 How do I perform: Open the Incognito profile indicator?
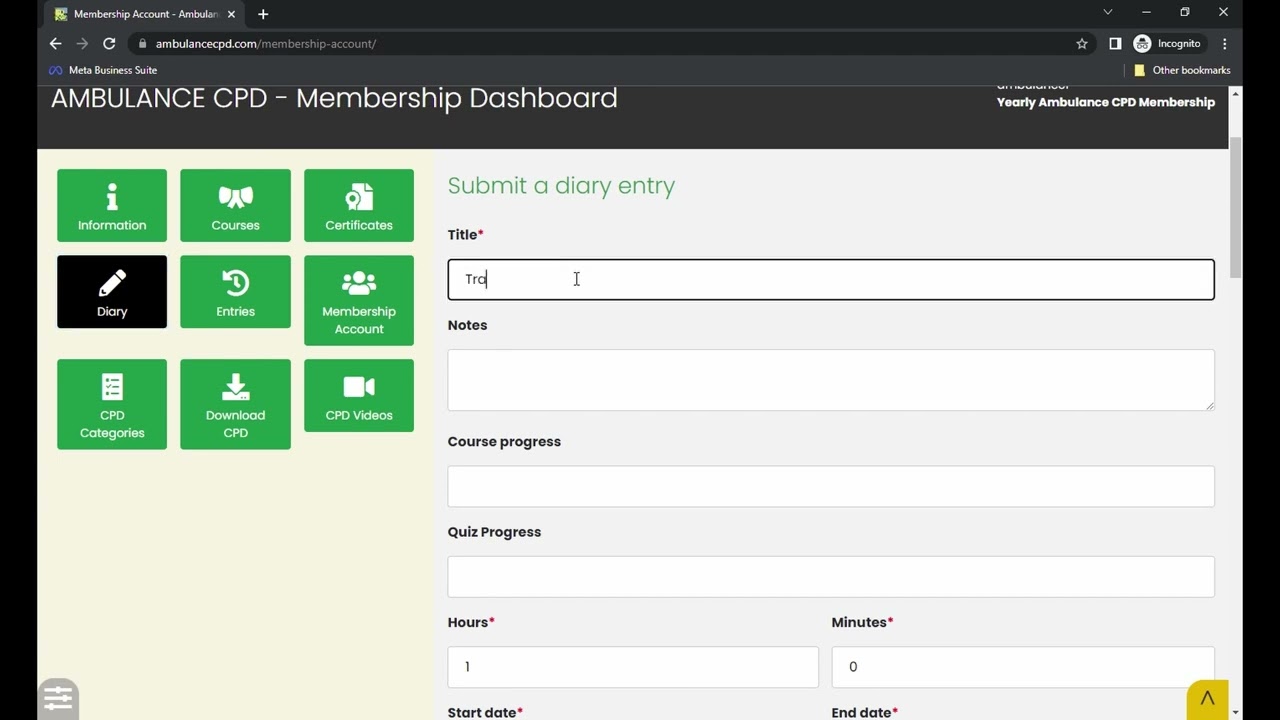coord(1168,44)
